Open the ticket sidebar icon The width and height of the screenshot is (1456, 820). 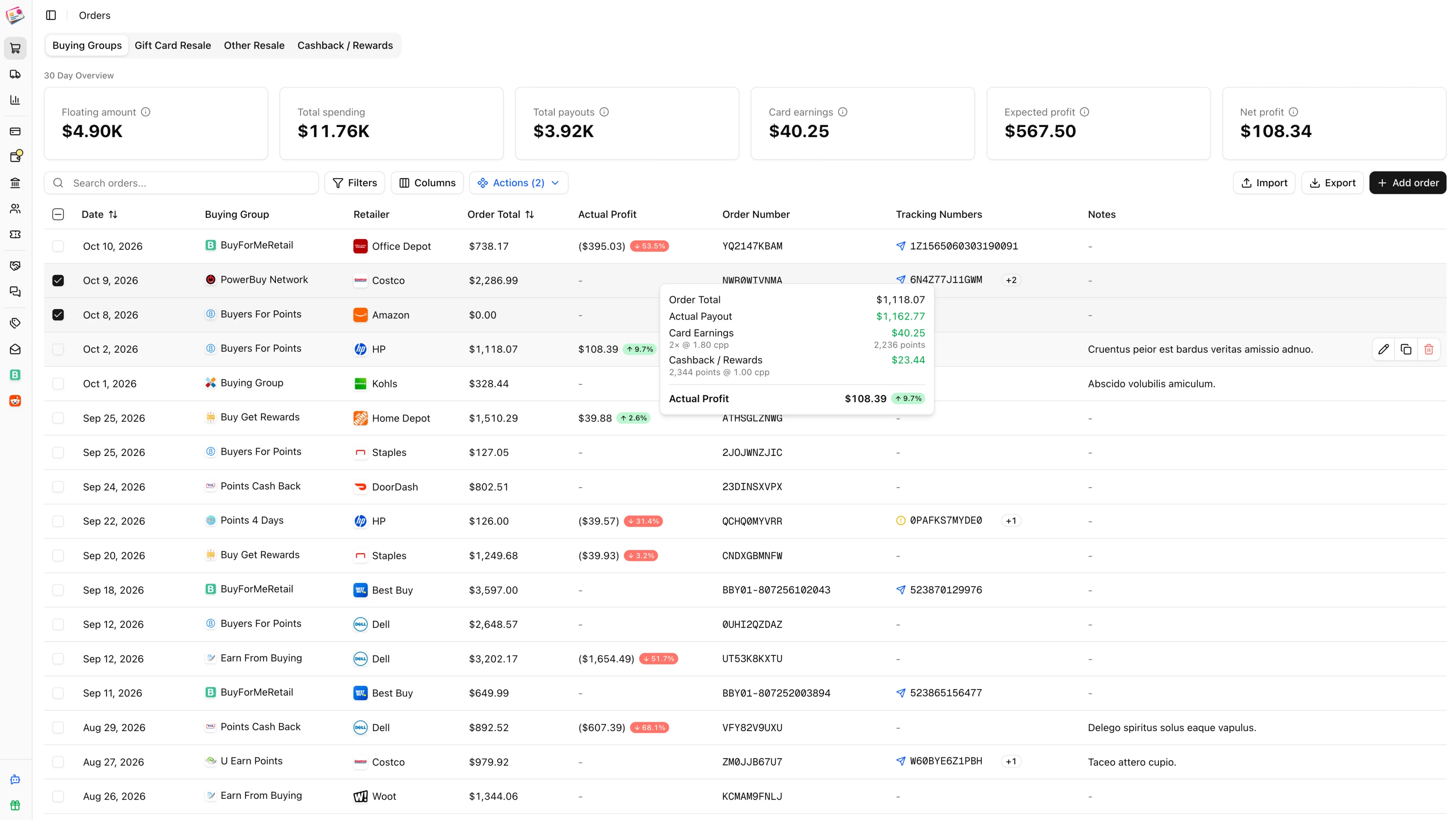pos(15,234)
